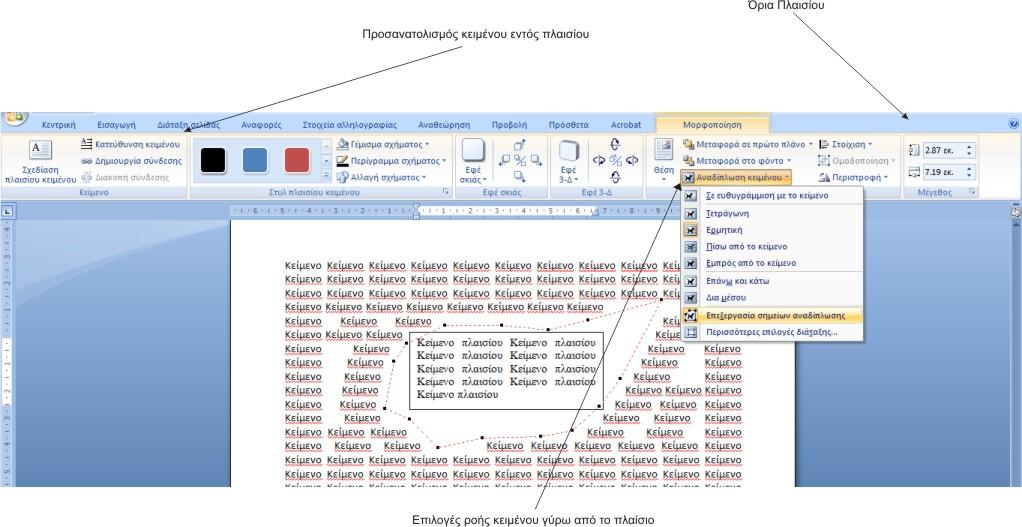This screenshot has width=1022, height=527.
Task: Select Επεξεργασία σημείων αναδίπλωσης menu item
Action: point(772,315)
